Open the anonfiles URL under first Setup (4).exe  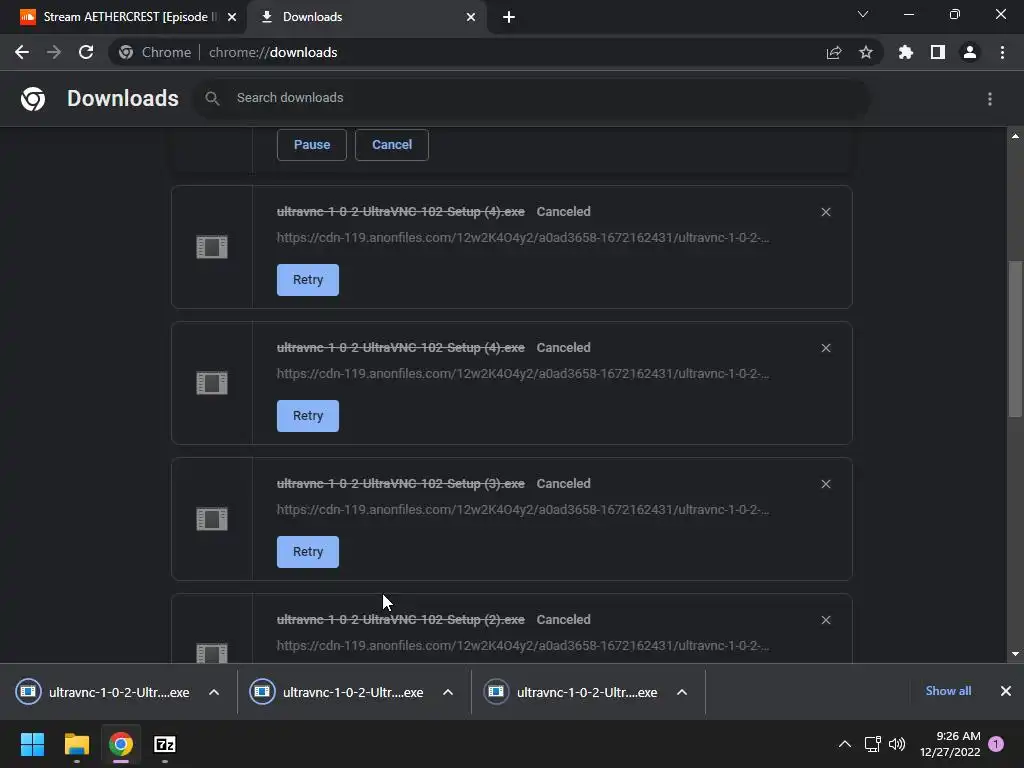pos(523,238)
